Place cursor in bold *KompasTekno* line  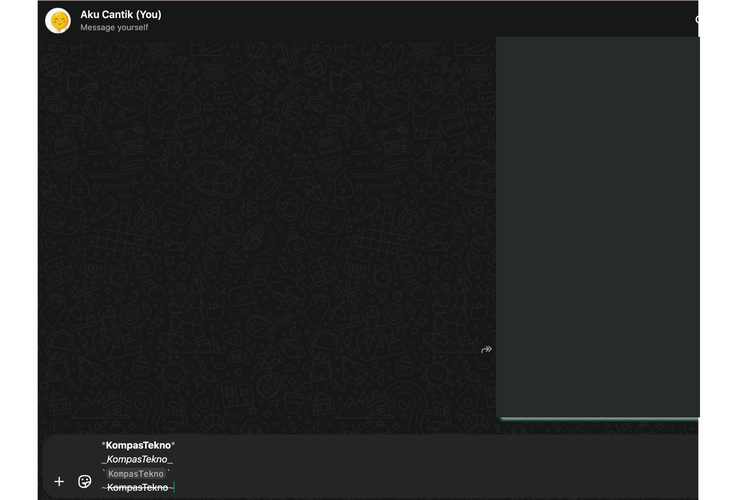[138, 445]
